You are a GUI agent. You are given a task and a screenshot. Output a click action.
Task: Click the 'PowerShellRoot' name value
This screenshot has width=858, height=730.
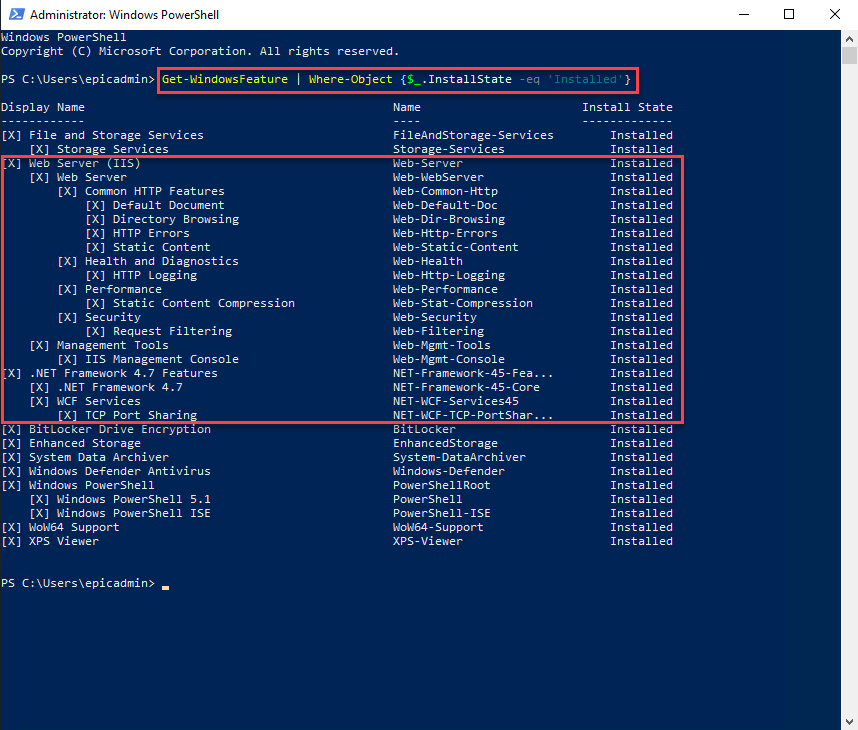coord(442,485)
